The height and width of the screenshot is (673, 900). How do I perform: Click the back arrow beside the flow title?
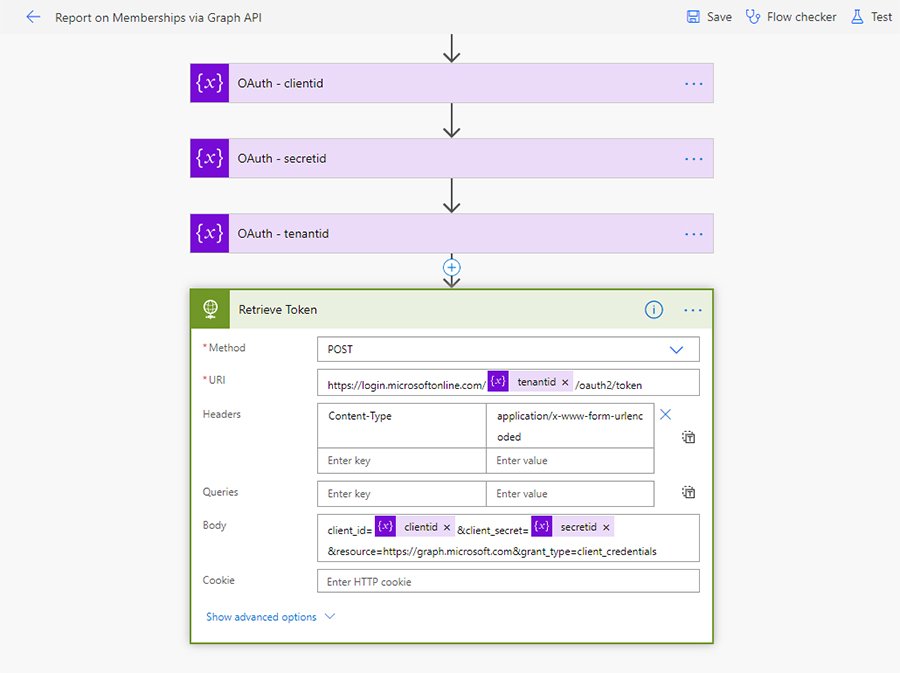29,16
